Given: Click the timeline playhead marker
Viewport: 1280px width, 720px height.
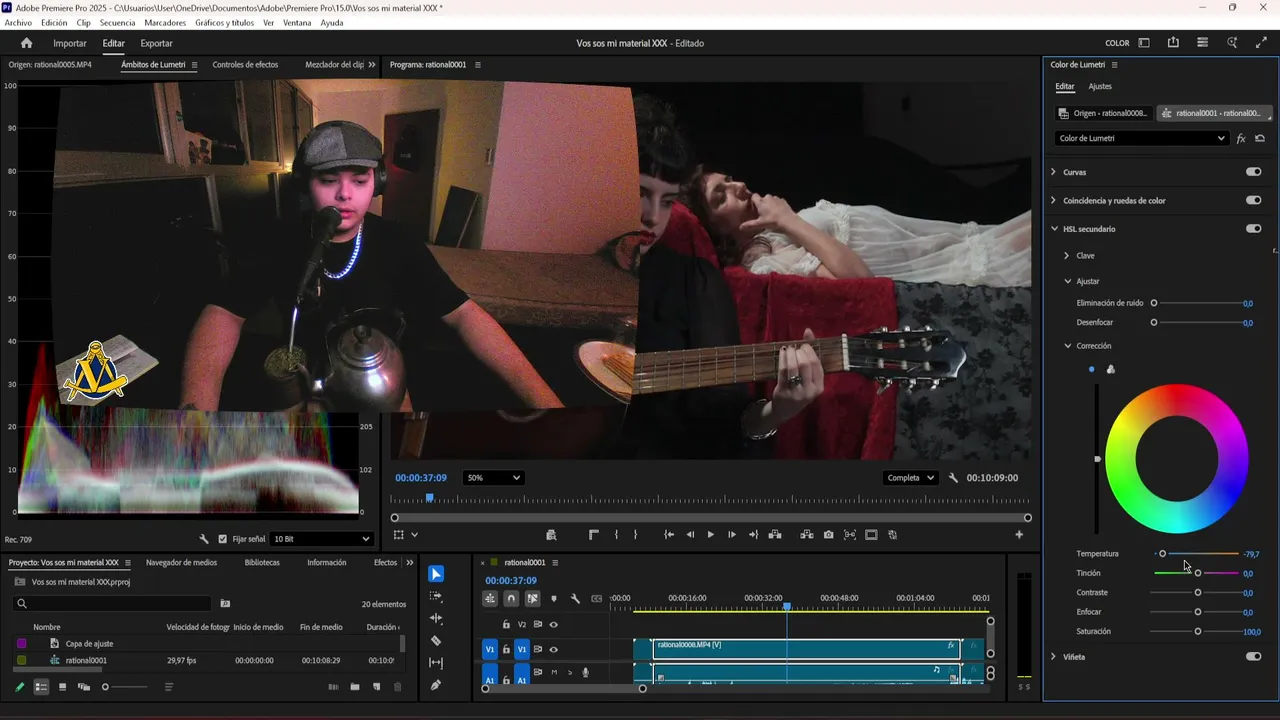Looking at the screenshot, I should [787, 607].
